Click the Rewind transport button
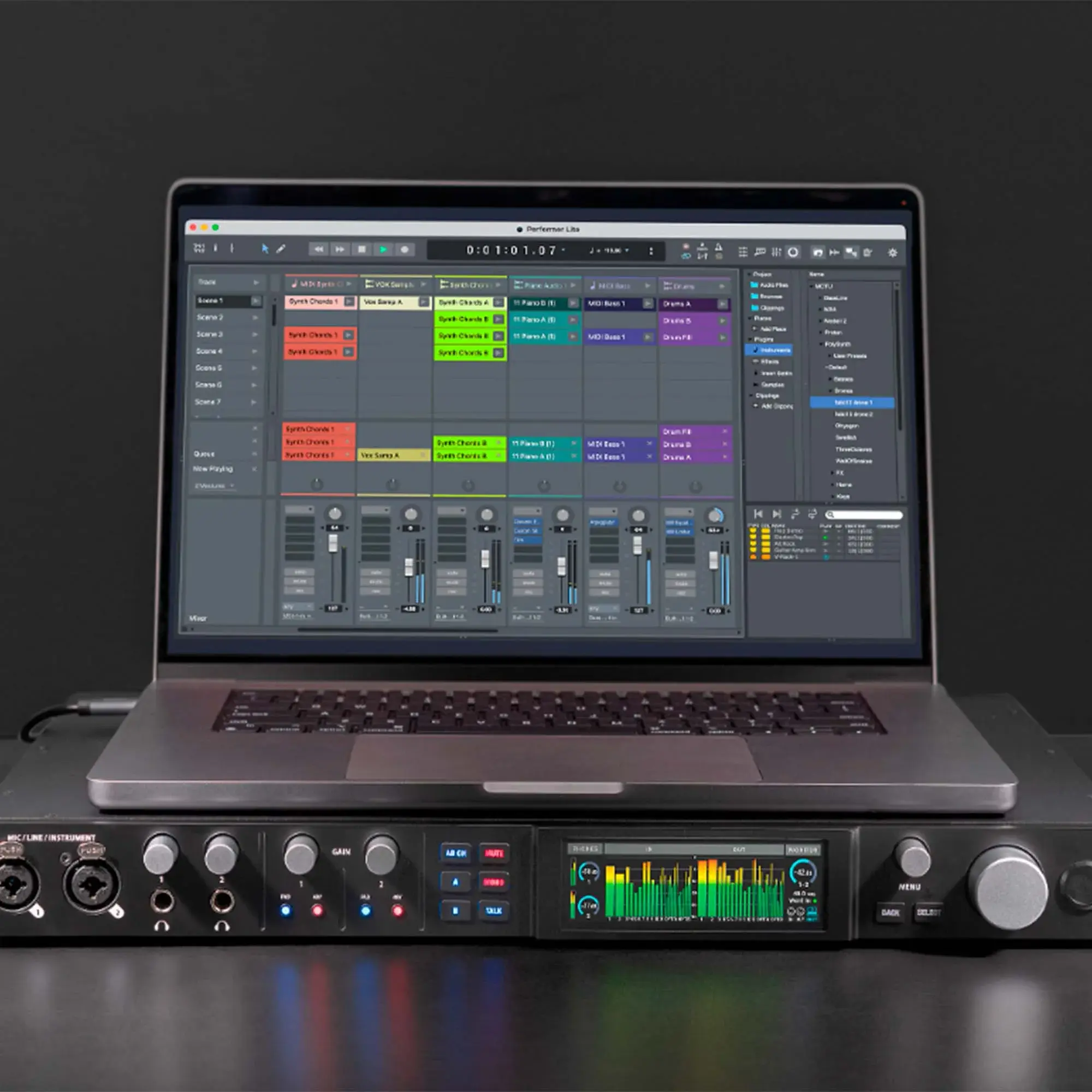The width and height of the screenshot is (1092, 1092). (x=319, y=250)
